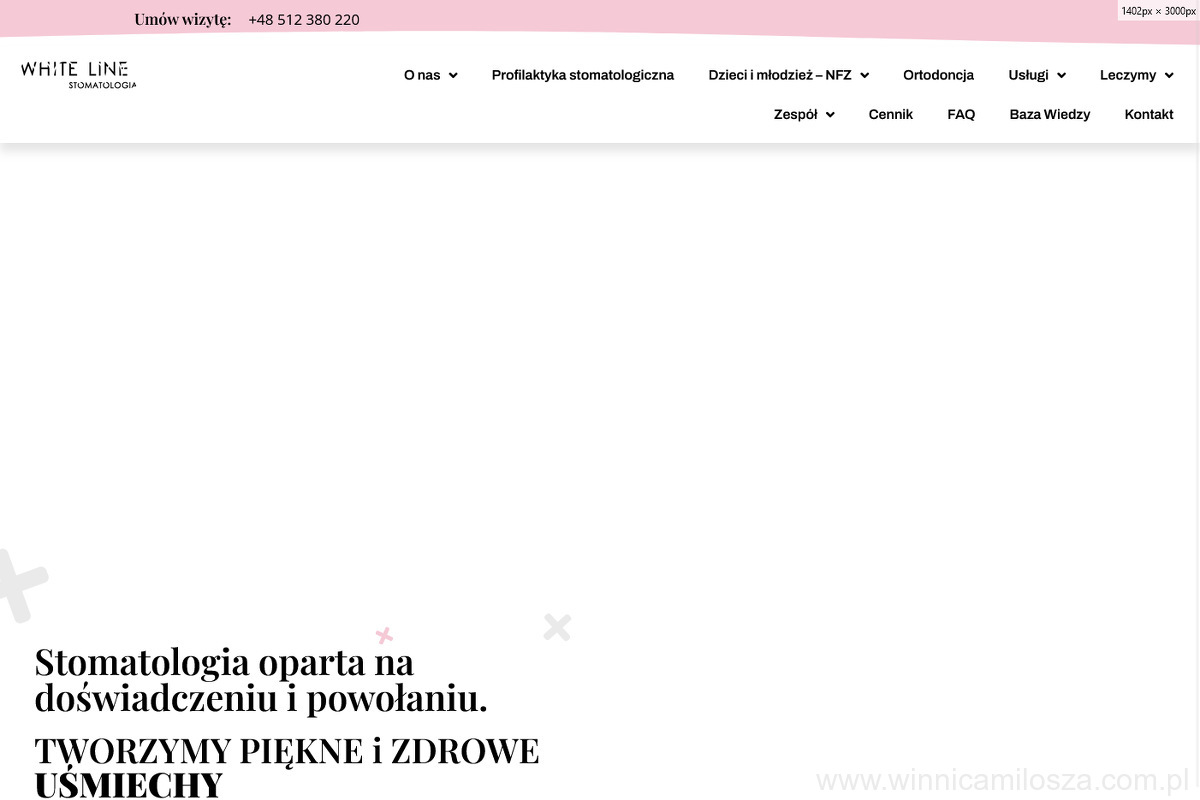Open the Baza Wiedzy section
This screenshot has height=800, width=1200.
coord(1049,114)
